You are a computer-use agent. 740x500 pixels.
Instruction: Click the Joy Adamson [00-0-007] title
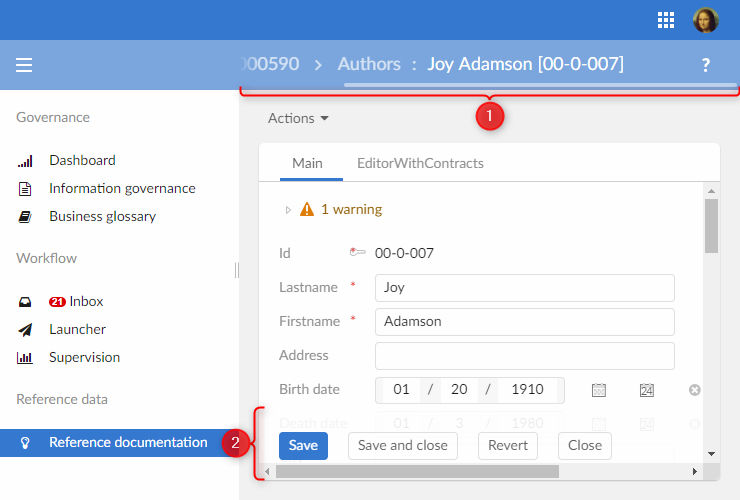(x=525, y=64)
